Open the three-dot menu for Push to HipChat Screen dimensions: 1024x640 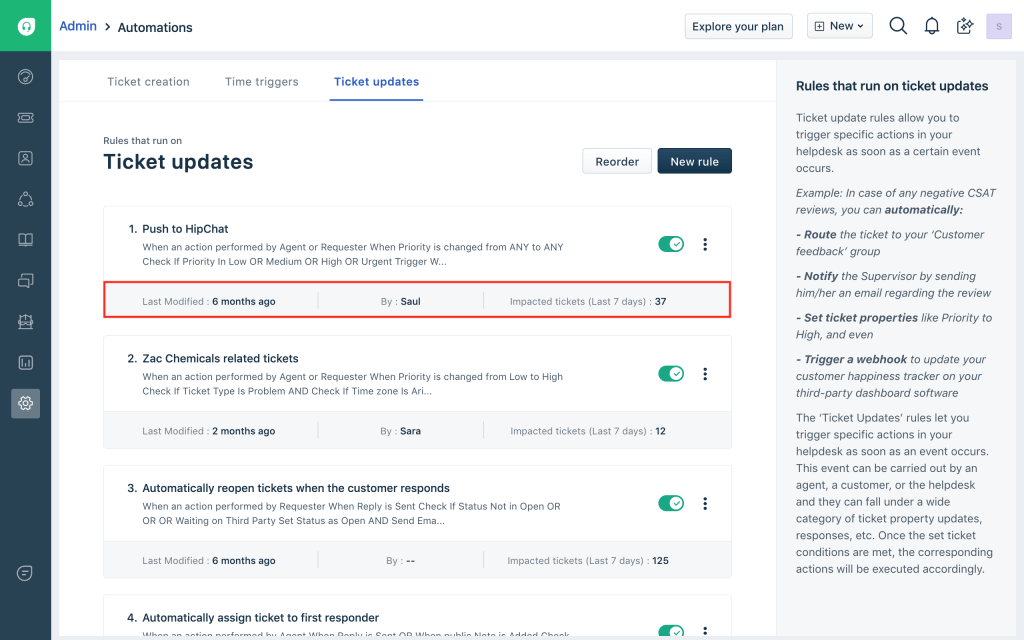(x=705, y=244)
